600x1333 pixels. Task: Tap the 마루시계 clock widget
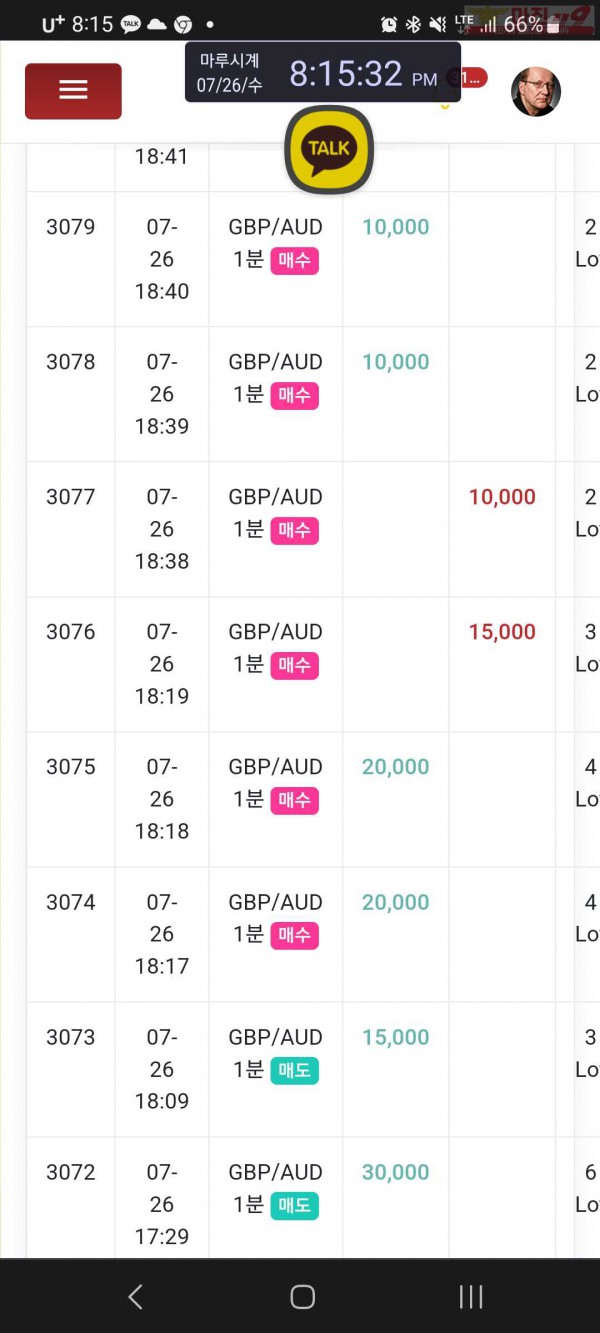[x=323, y=72]
